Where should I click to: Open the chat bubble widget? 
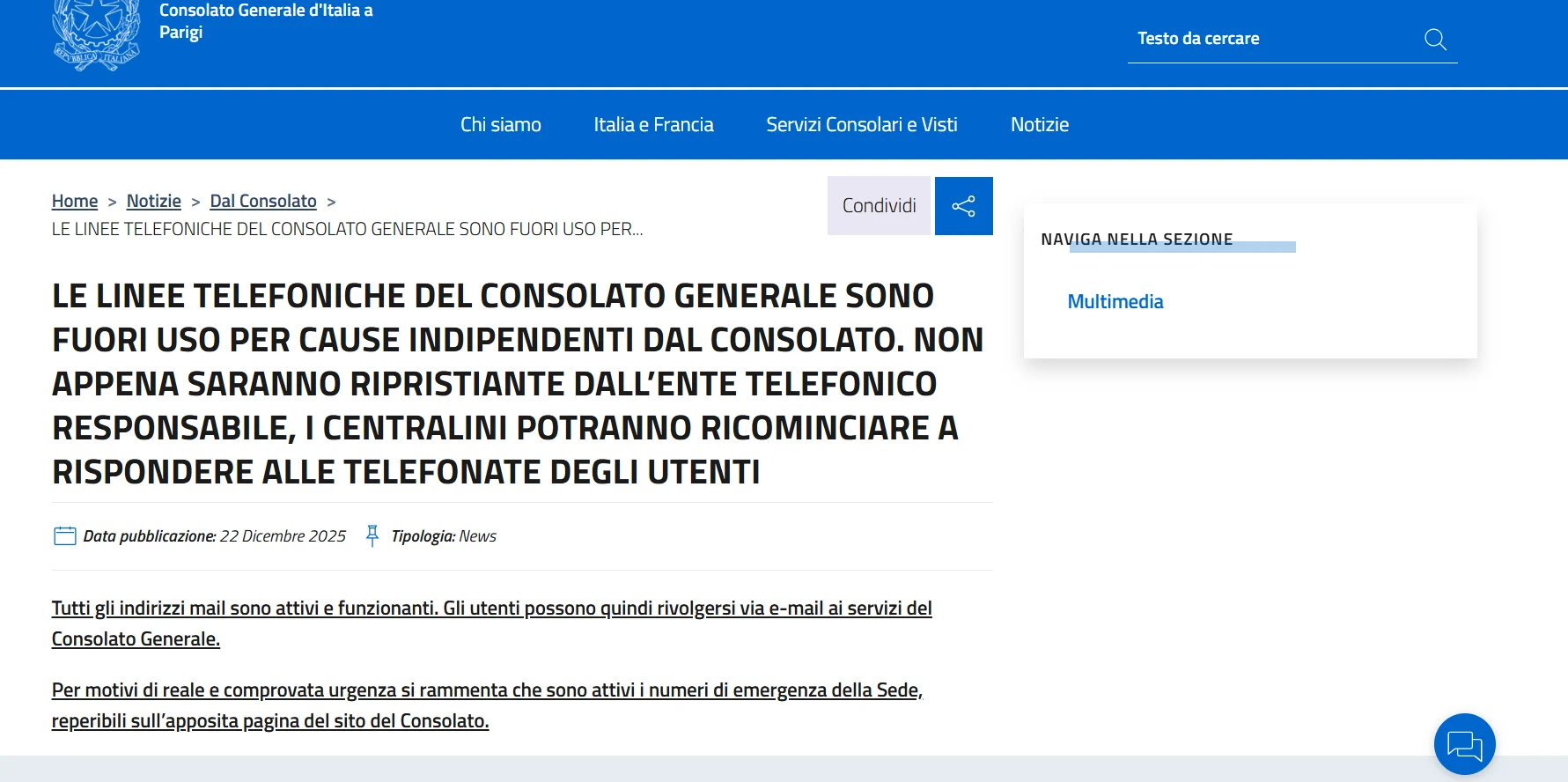tap(1464, 744)
